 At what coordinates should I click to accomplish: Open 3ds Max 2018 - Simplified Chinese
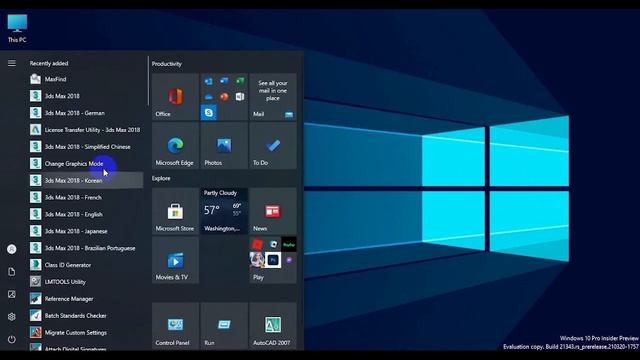pos(86,147)
